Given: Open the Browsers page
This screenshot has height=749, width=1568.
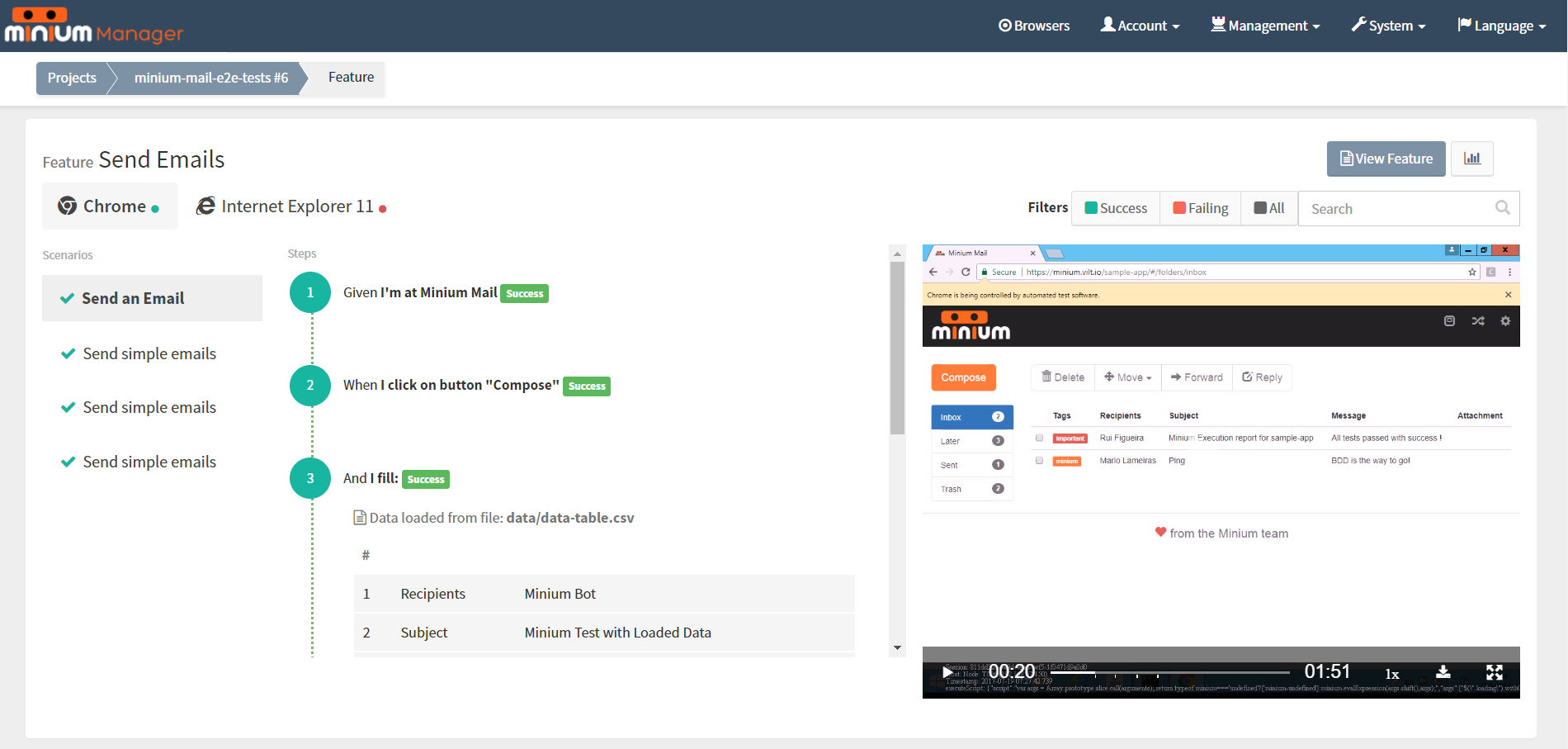Looking at the screenshot, I should click(x=1034, y=26).
